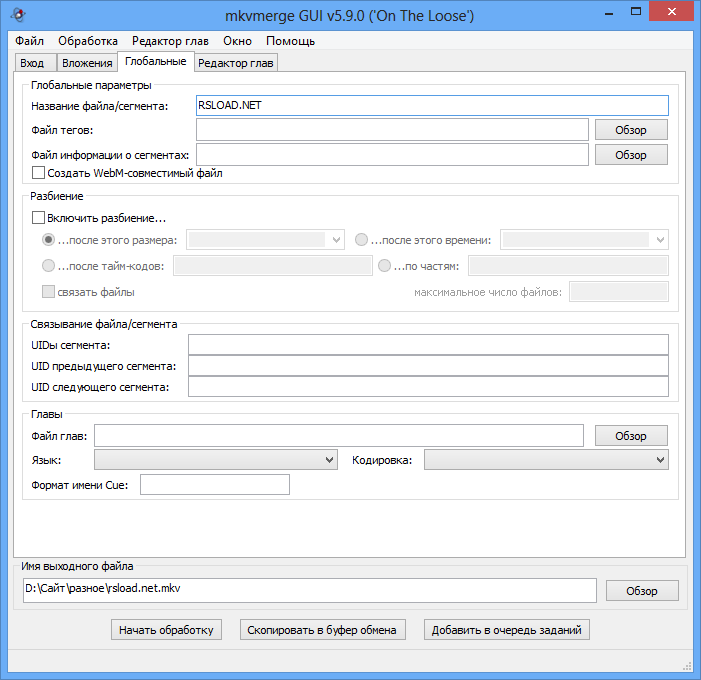
Task: Select the Глобальные tab
Action: pyautogui.click(x=156, y=61)
